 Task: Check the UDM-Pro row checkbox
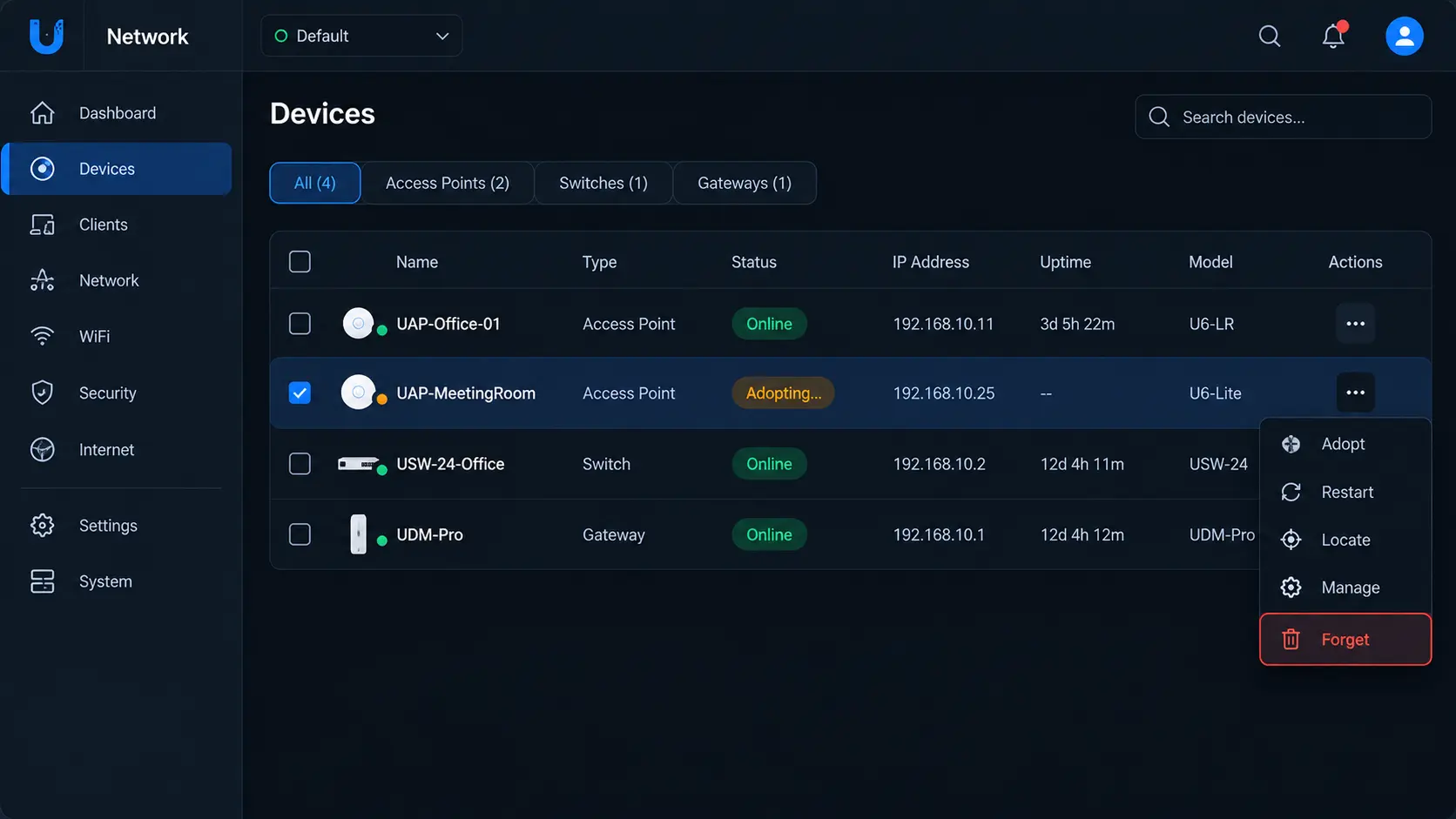point(300,534)
